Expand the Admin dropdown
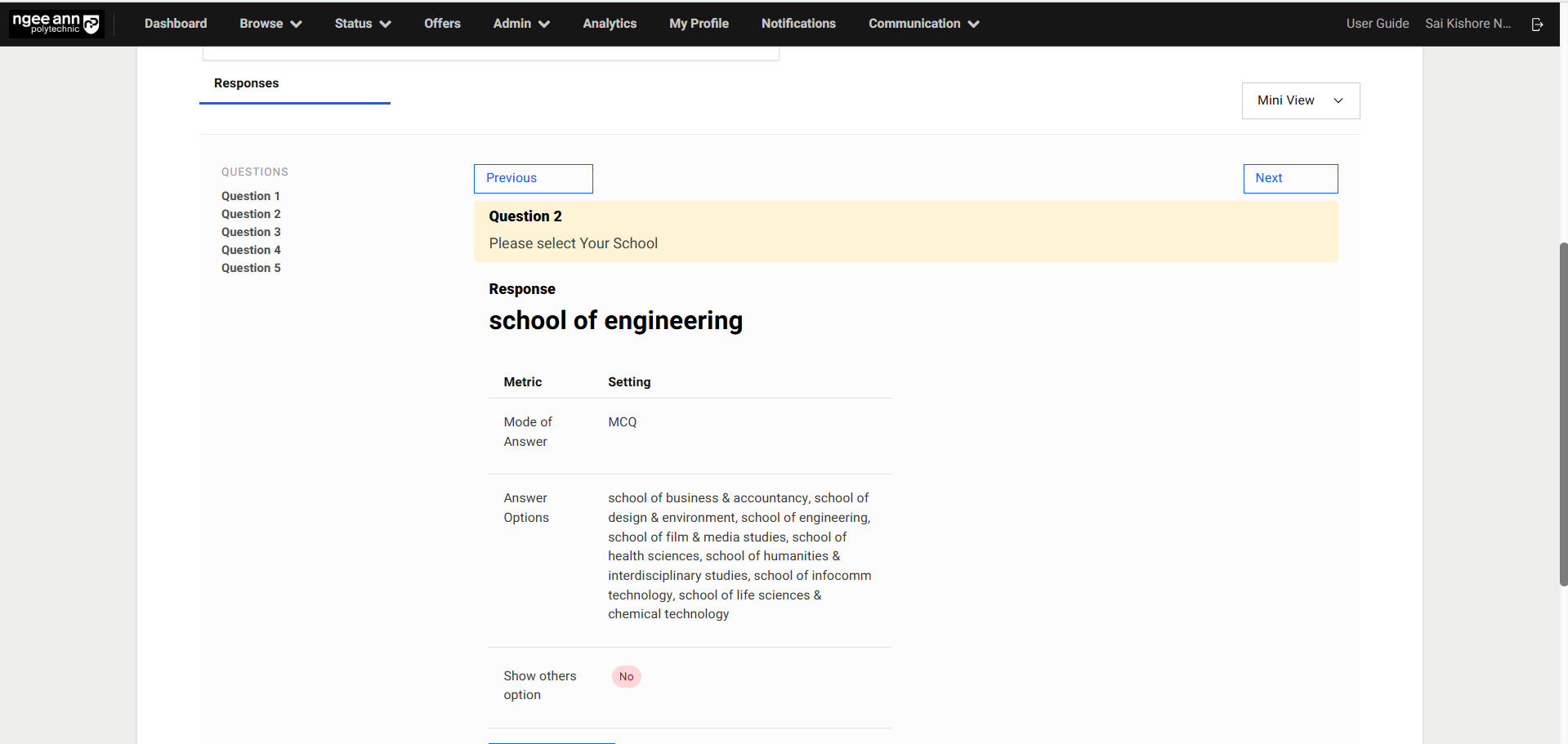The height and width of the screenshot is (744, 1568). click(520, 24)
